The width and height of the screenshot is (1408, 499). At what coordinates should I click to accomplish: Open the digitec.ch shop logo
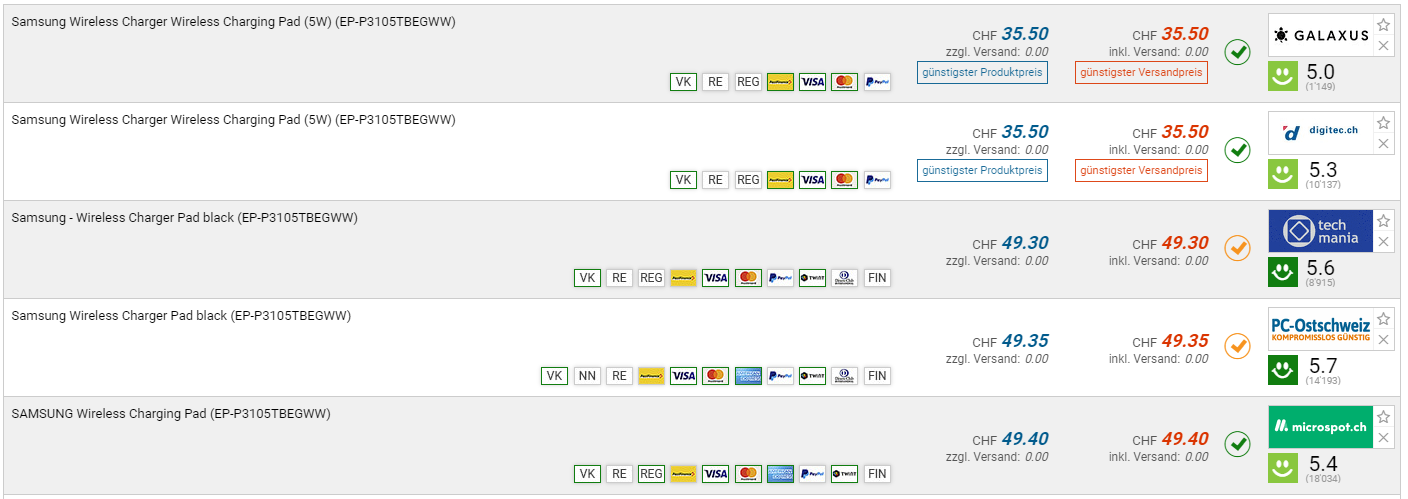[1320, 133]
